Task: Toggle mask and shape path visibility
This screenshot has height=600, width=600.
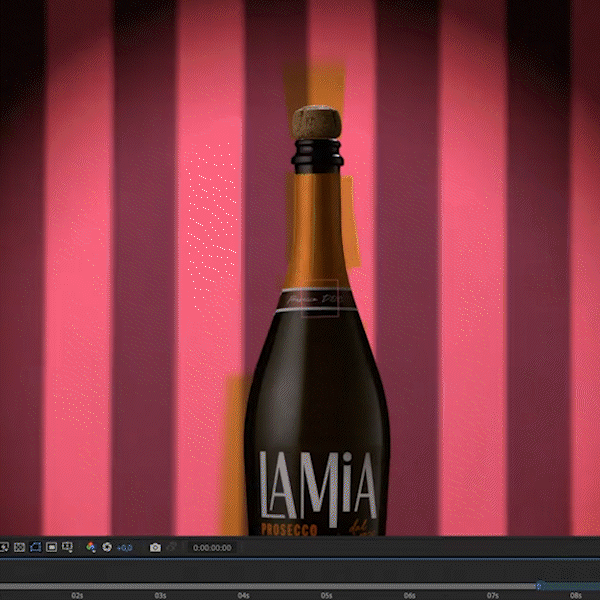Action: click(x=36, y=547)
